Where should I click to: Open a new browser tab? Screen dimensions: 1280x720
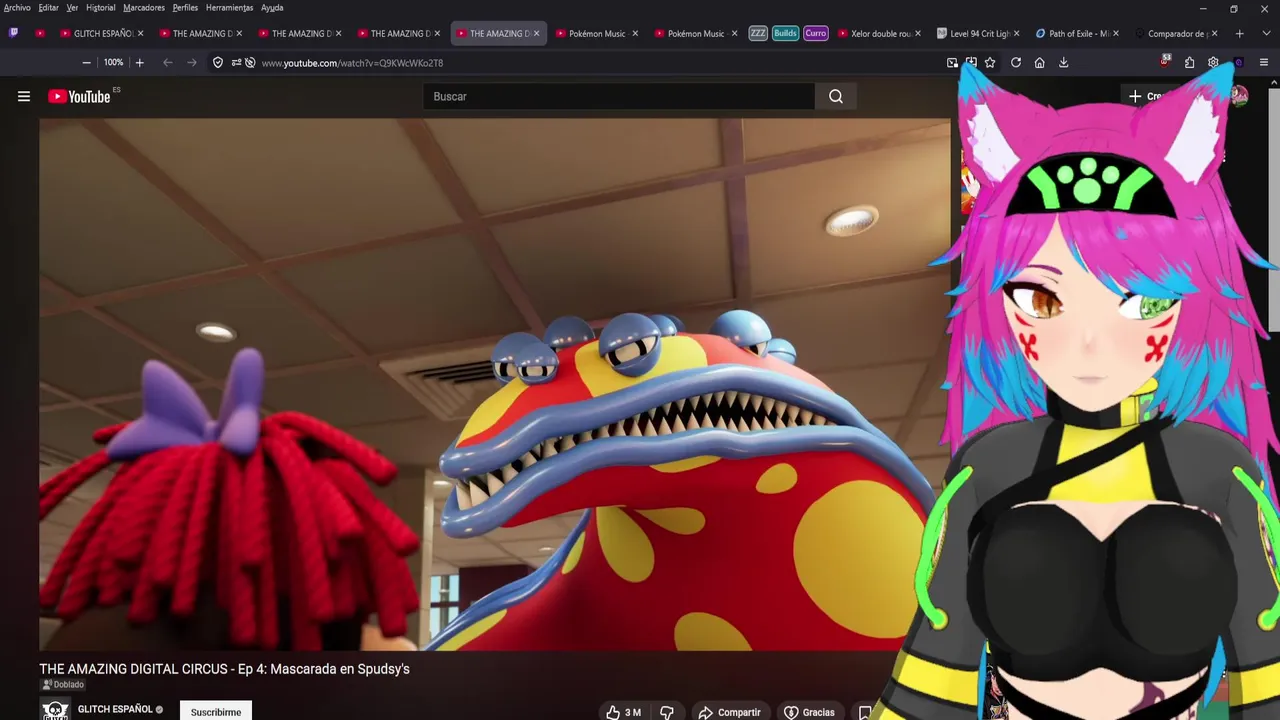[x=1239, y=33]
